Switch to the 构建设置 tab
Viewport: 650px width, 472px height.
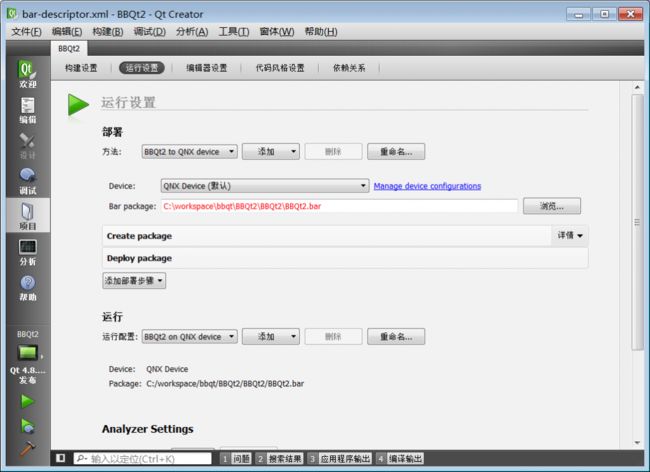click(81, 68)
